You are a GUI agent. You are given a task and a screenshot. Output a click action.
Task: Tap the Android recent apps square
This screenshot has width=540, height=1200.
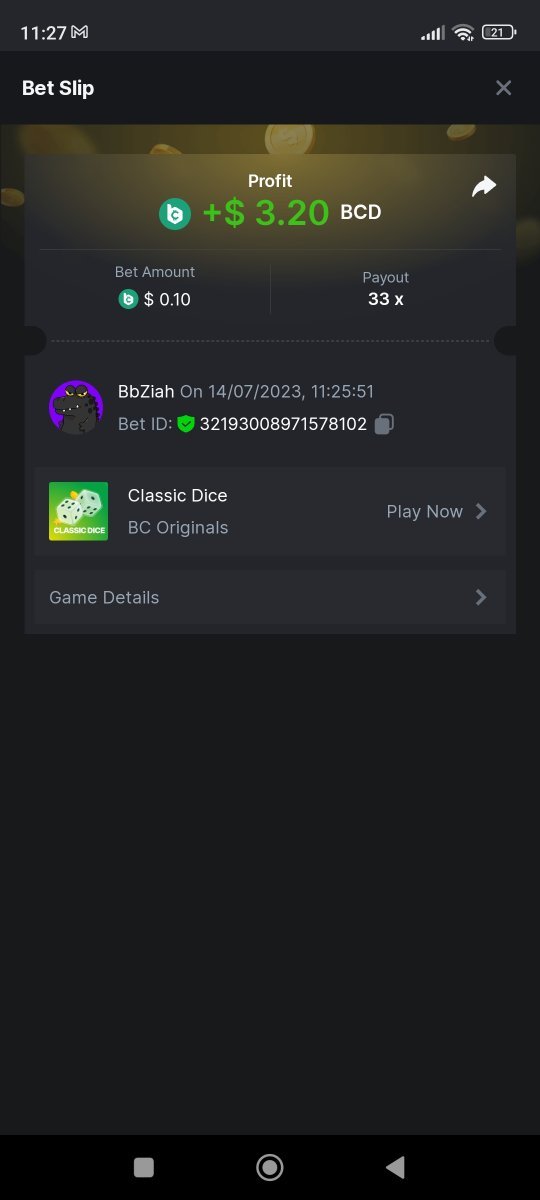[144, 1167]
